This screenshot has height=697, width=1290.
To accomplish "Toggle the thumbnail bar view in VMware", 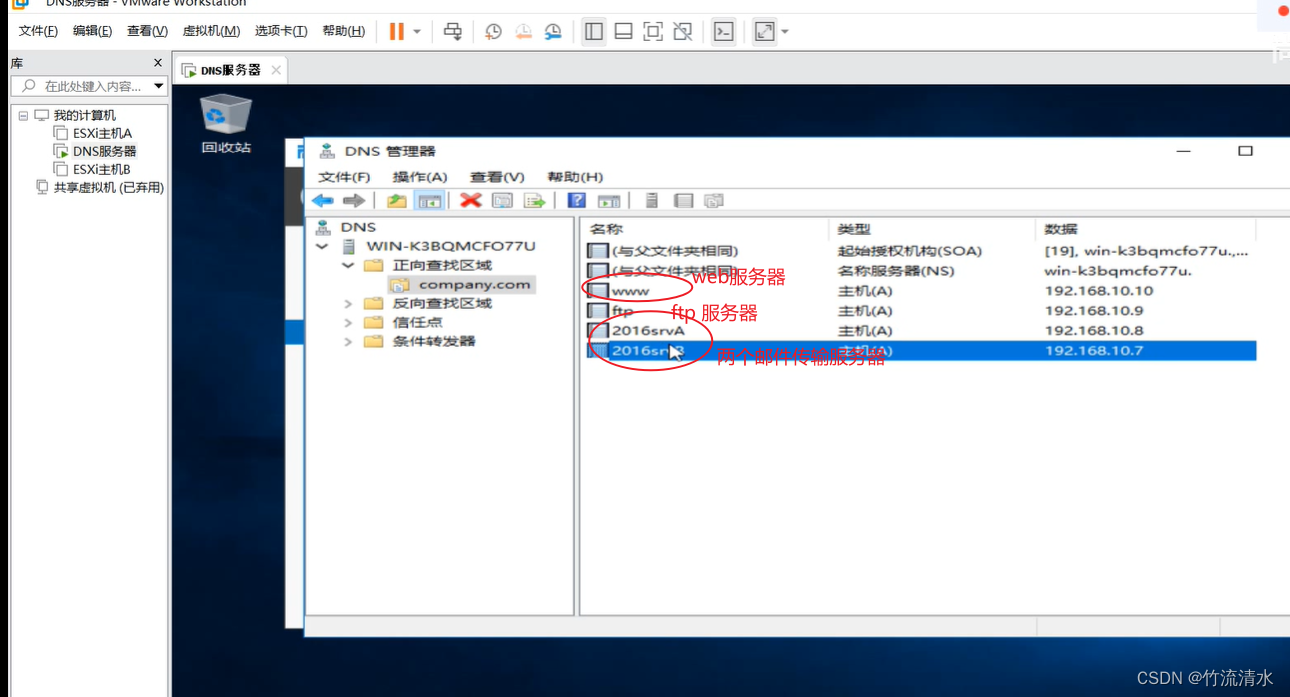I will (623, 31).
